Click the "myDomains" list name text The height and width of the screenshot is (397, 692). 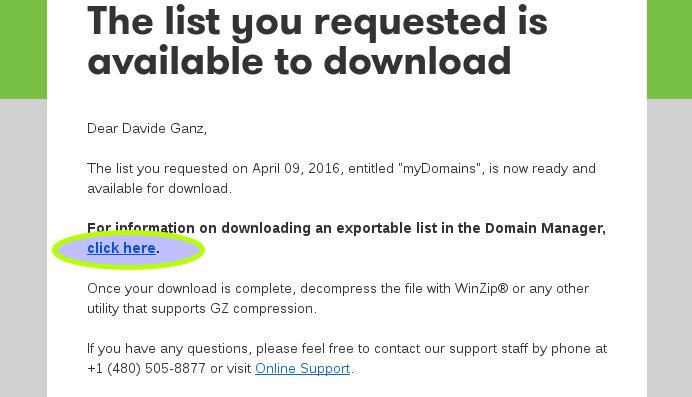pyautogui.click(x=439, y=169)
